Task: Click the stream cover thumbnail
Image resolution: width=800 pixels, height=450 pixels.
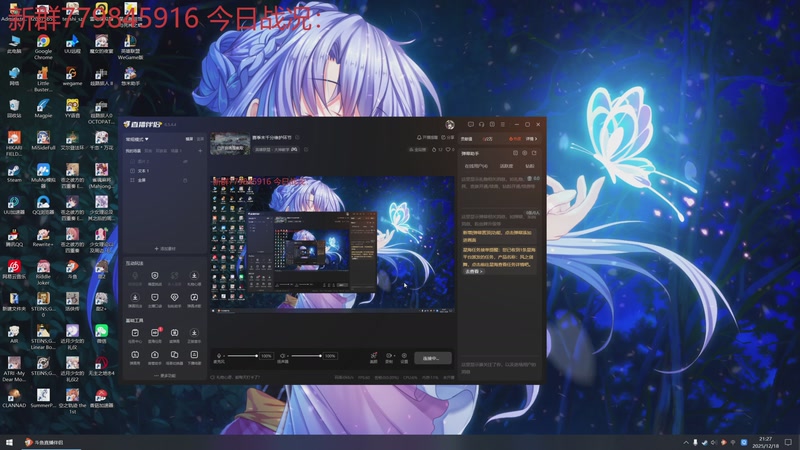Action: click(x=230, y=144)
